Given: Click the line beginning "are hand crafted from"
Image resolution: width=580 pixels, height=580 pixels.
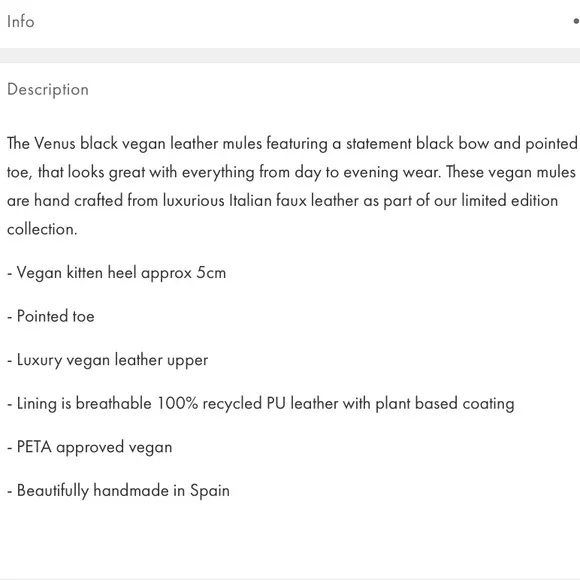Looking at the screenshot, I should click(x=283, y=201).
